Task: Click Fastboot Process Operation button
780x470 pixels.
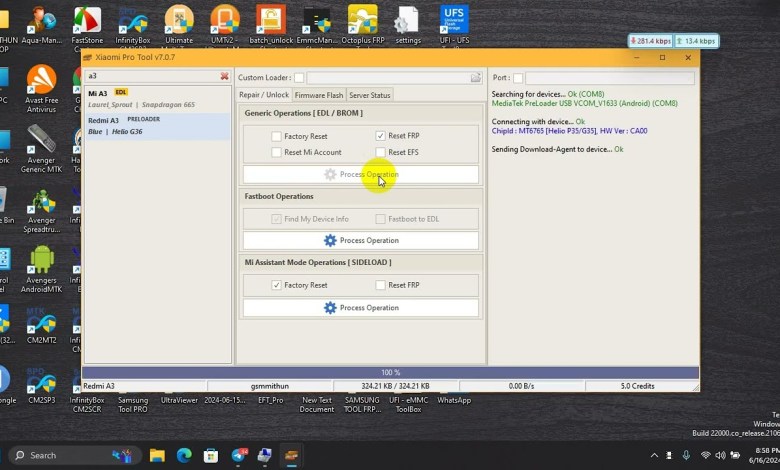Action: [361, 240]
